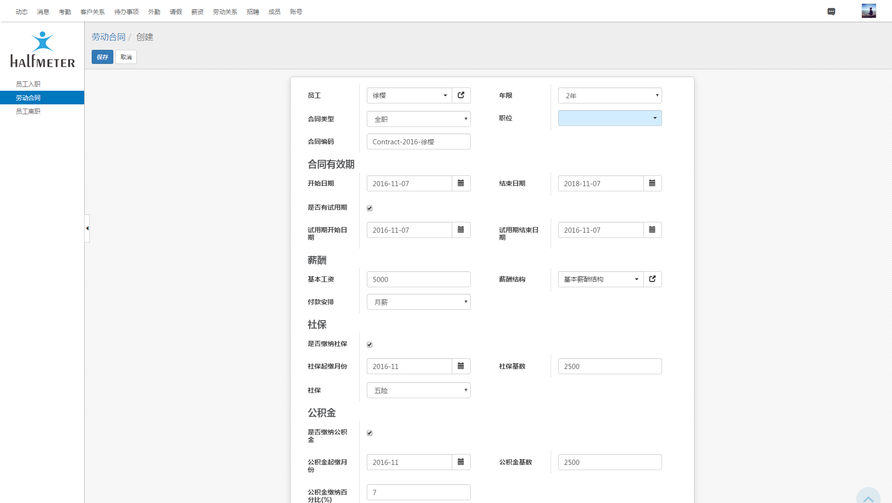The image size is (892, 503).
Task: Expand the 年限 dropdown showing 2年
Action: click(x=609, y=96)
